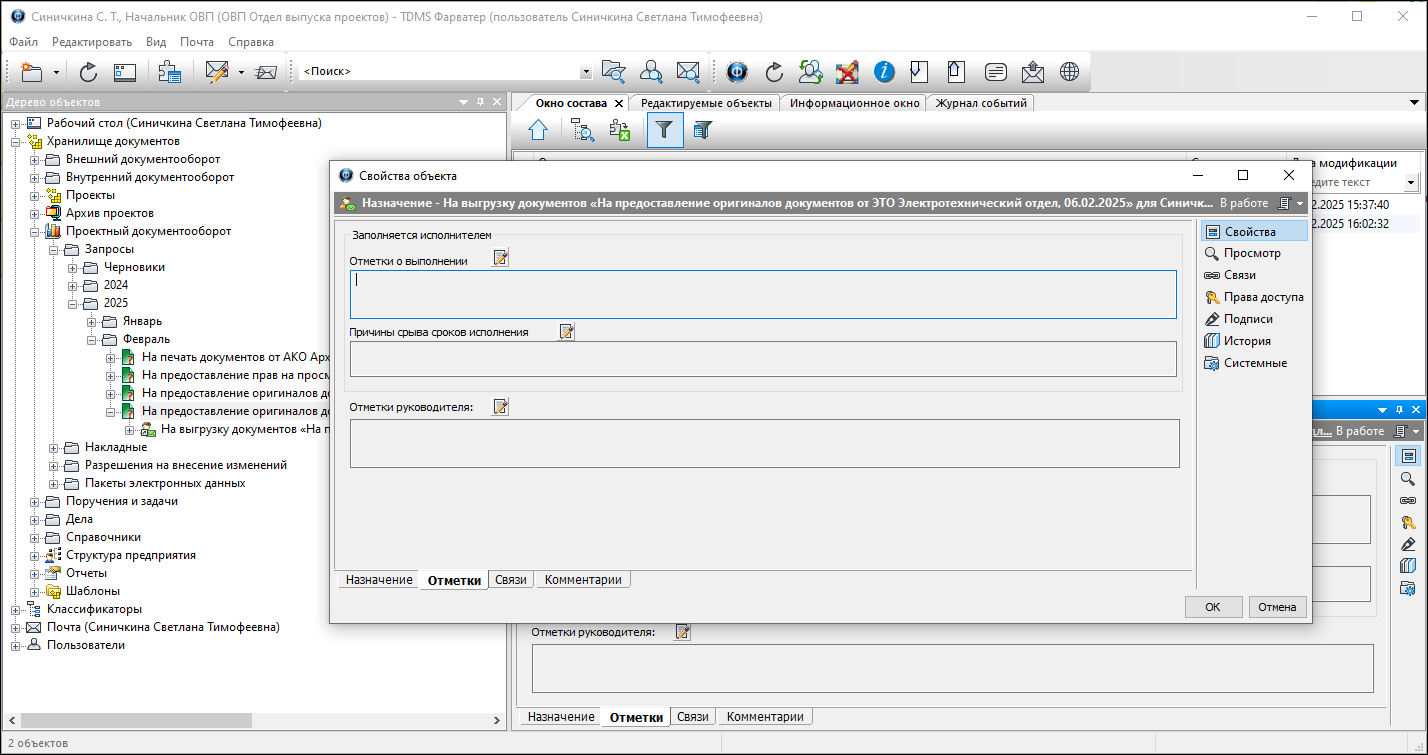Click the key access-rights icon in the background panel strip
This screenshot has height=755, width=1428.
click(1408, 522)
